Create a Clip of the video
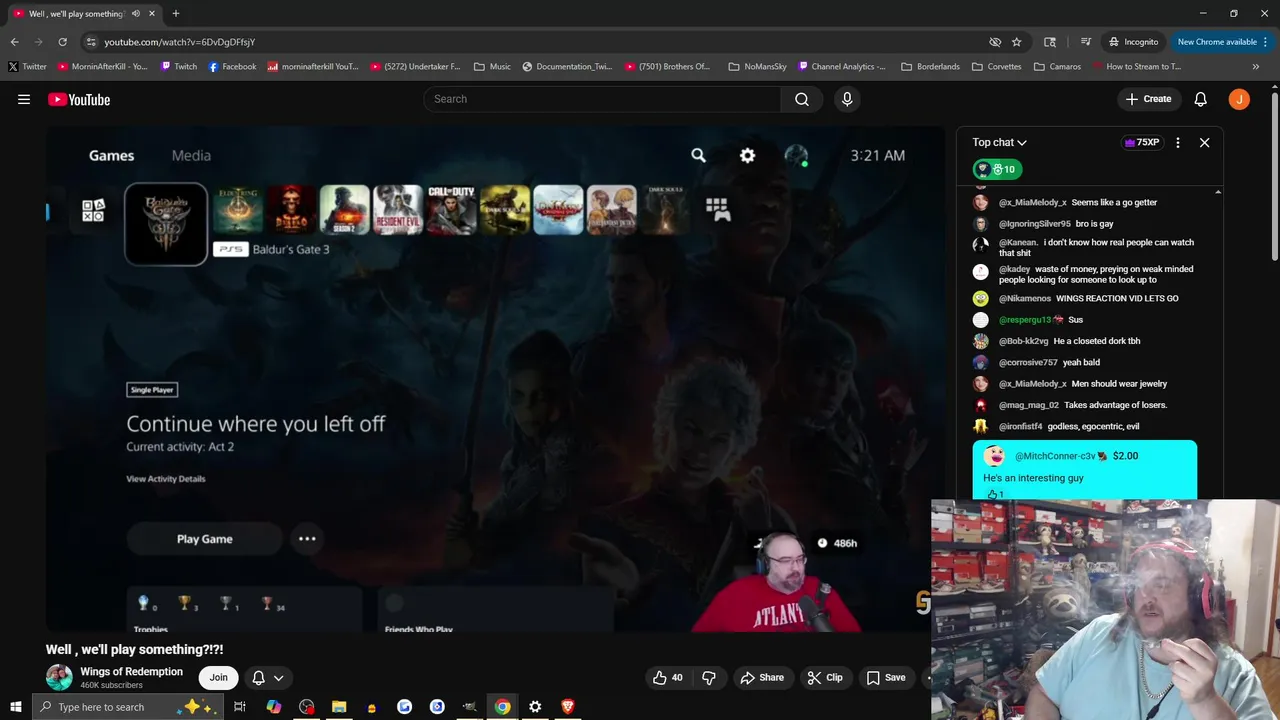 [x=825, y=677]
